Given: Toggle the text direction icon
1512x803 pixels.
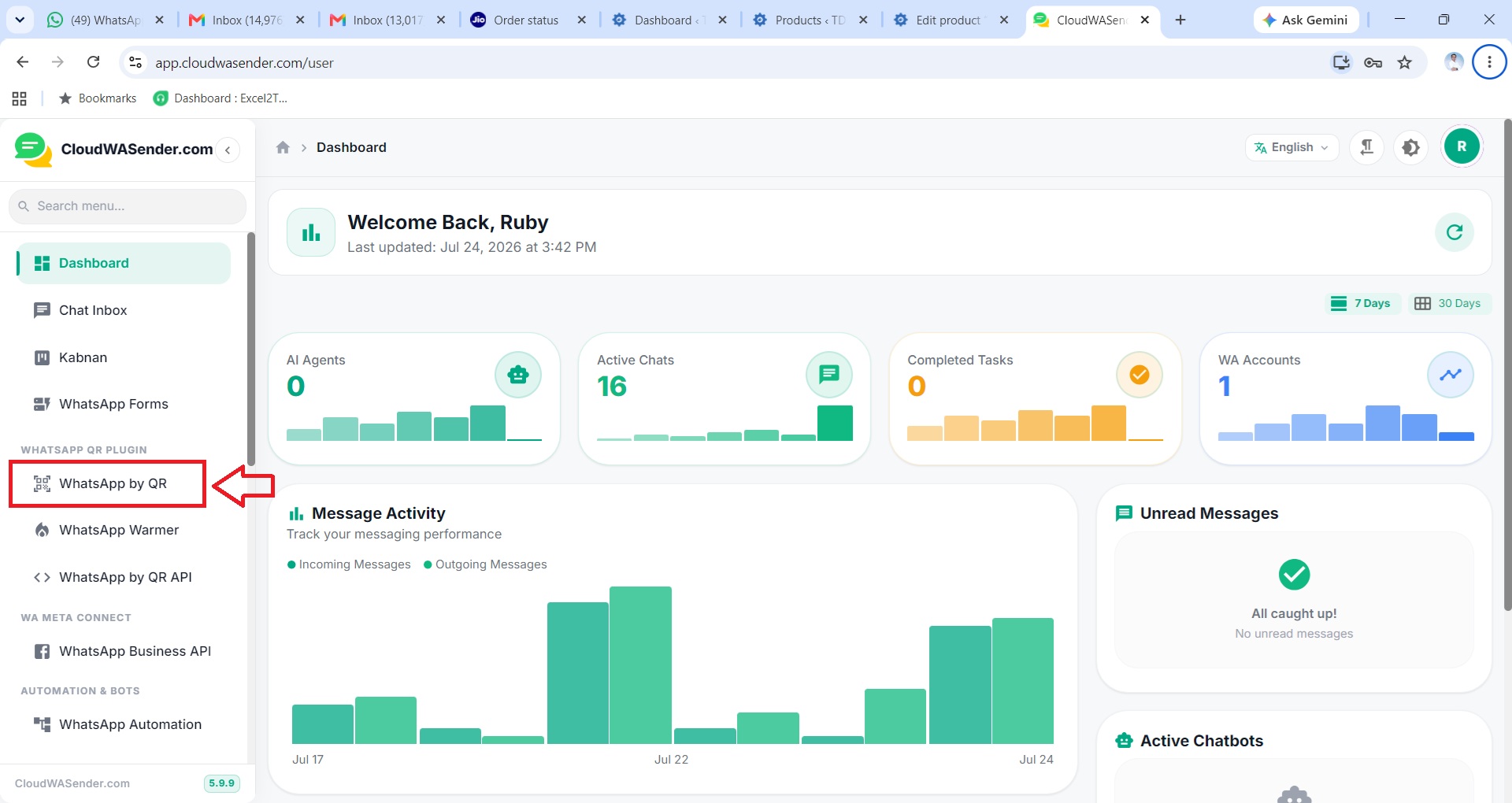Looking at the screenshot, I should coord(1367,147).
